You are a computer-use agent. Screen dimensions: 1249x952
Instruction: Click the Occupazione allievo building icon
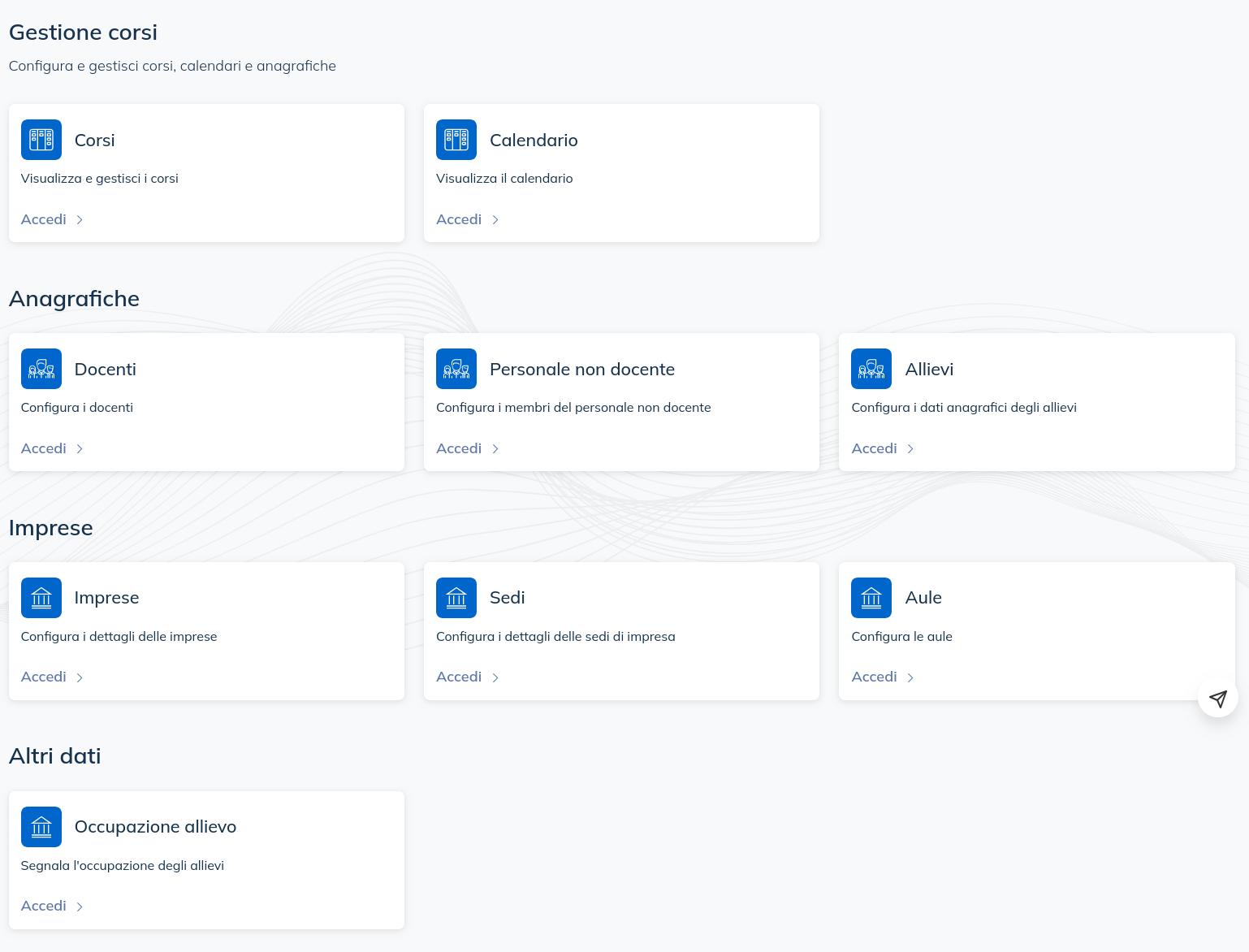coord(41,827)
